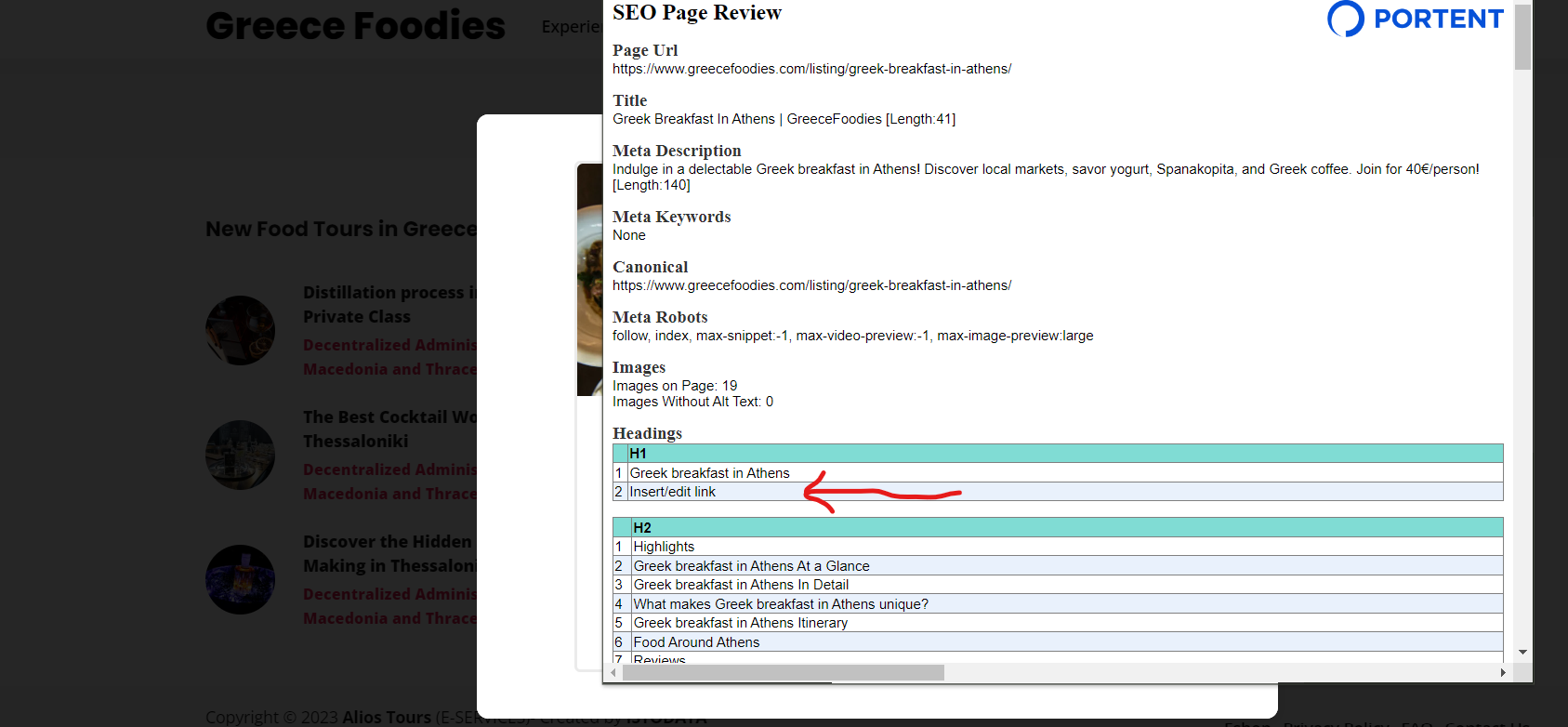Click the down arrow of the SEO panel vertical scrollbar

click(1522, 653)
